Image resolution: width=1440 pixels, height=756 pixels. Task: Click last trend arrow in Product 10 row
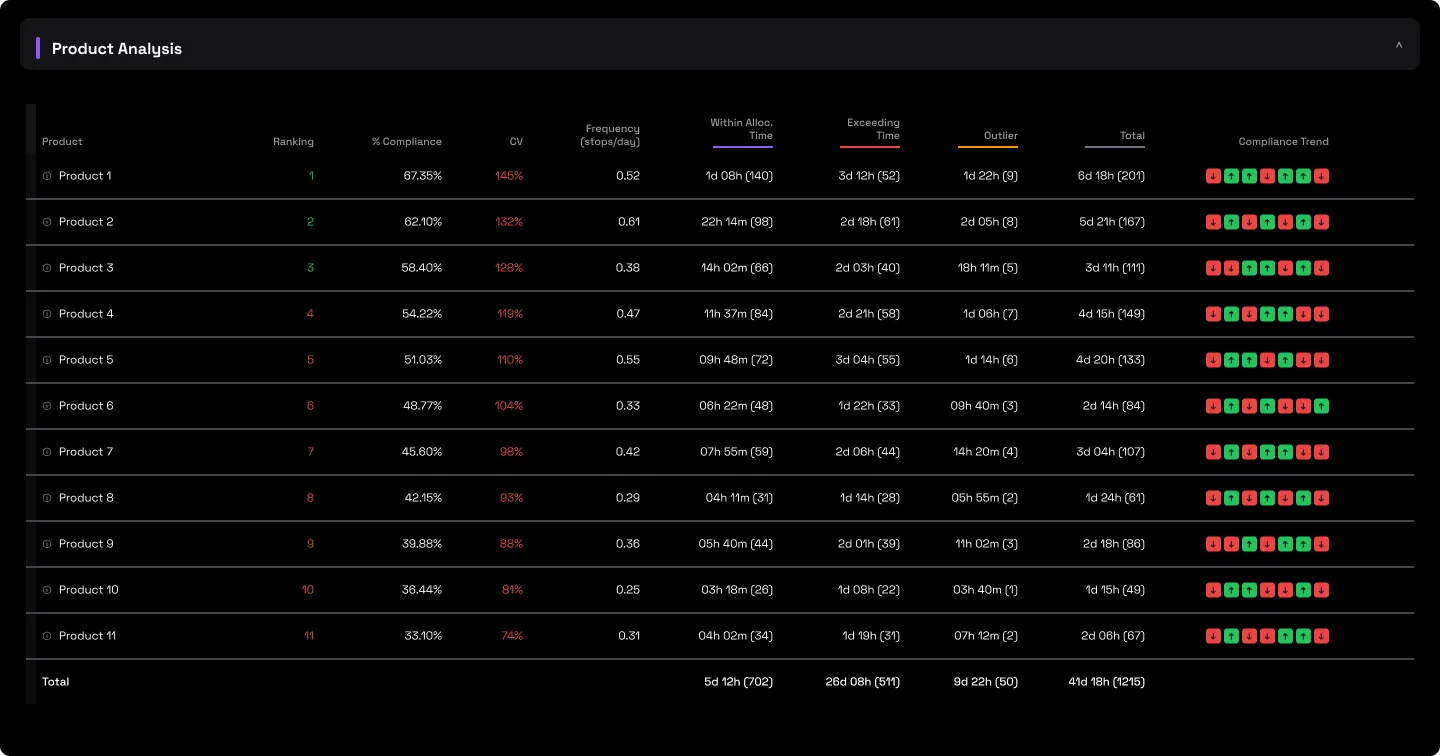point(1321,590)
